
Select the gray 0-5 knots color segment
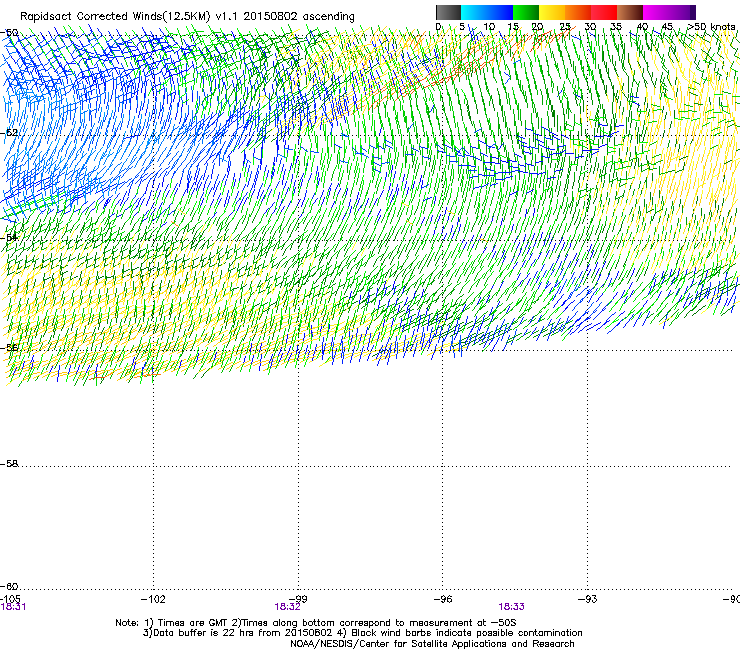[448, 12]
